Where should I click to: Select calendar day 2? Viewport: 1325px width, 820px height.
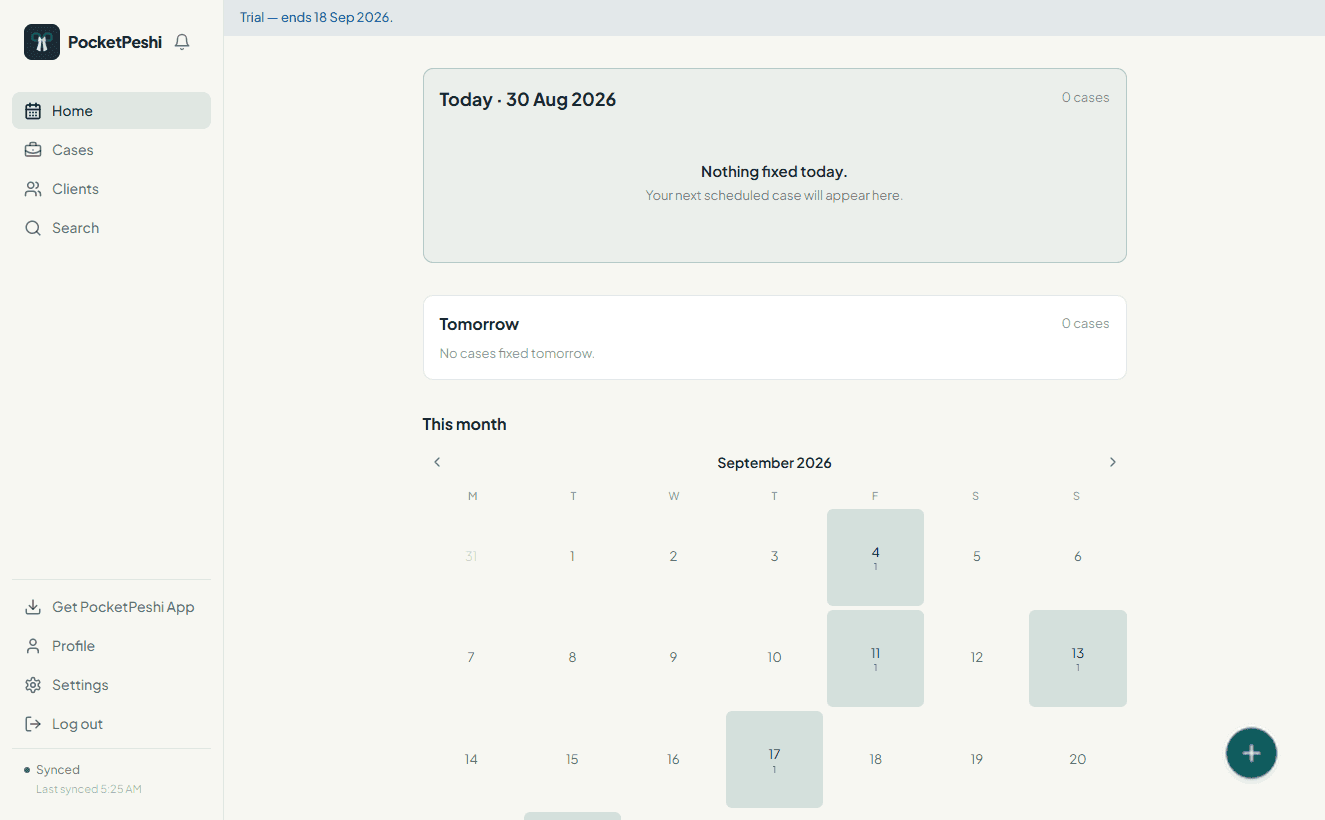(x=673, y=557)
